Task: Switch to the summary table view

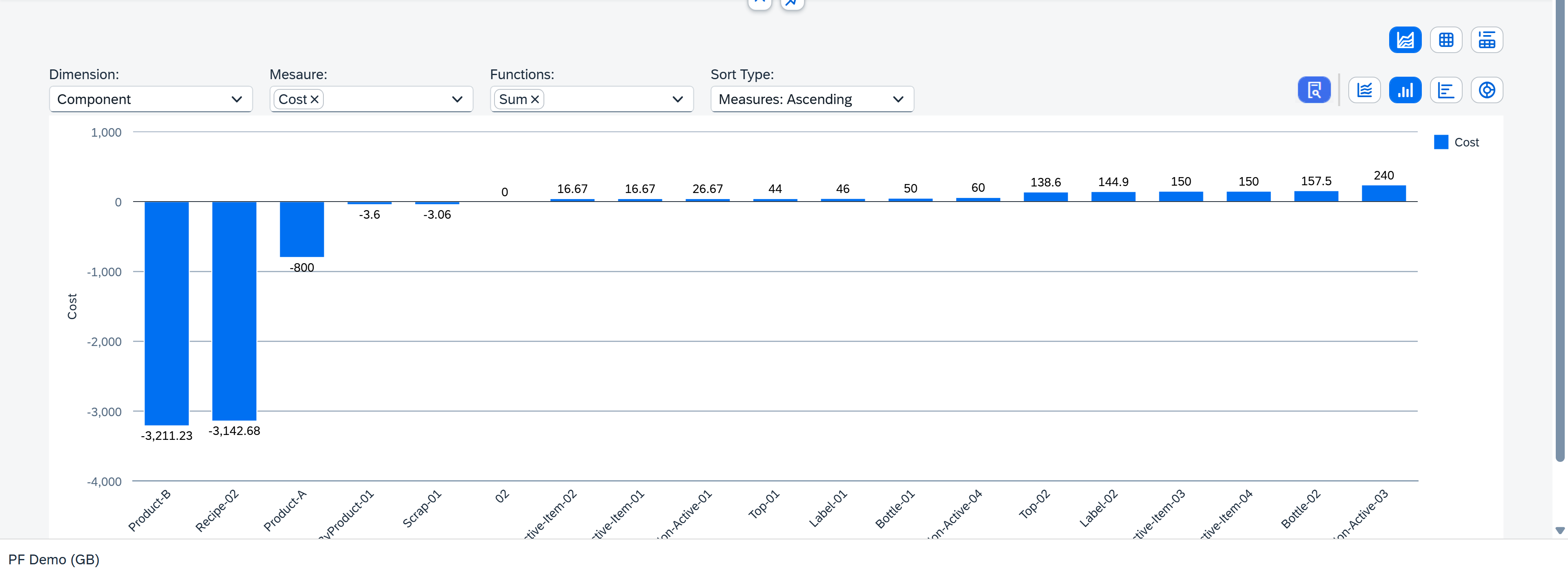Action: click(x=1487, y=40)
